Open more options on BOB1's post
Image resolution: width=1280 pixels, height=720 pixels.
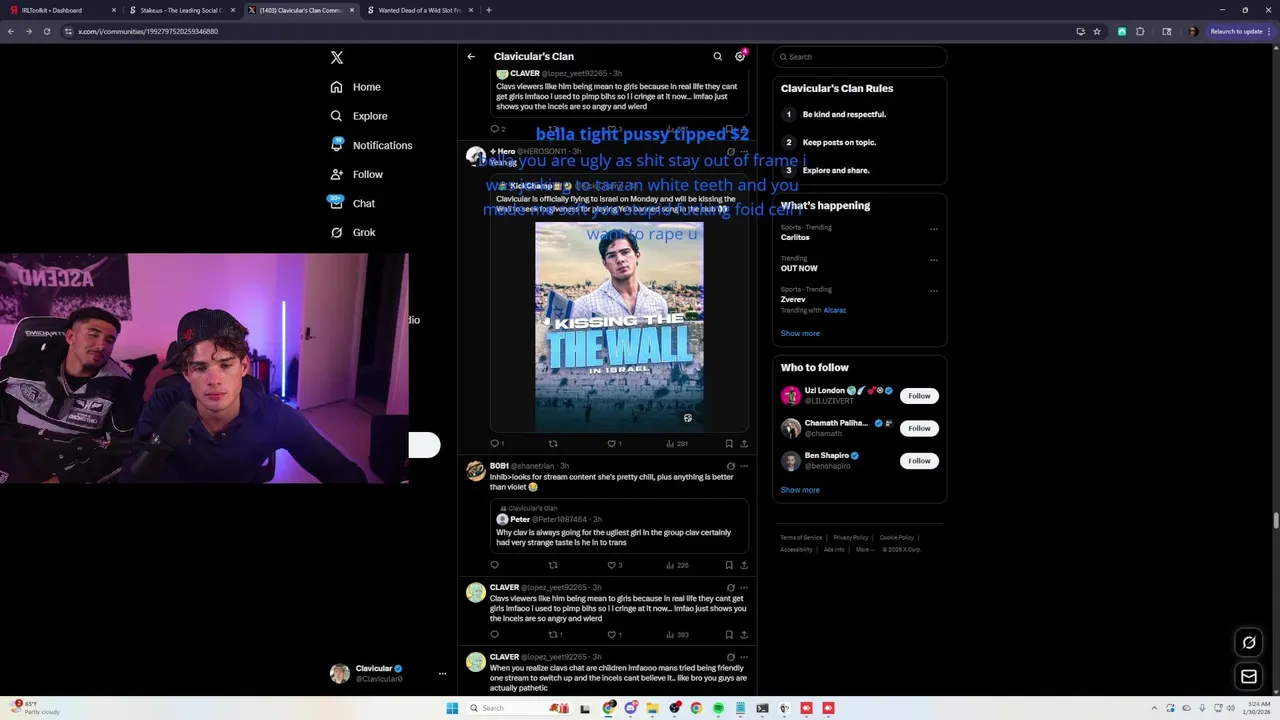(x=743, y=466)
